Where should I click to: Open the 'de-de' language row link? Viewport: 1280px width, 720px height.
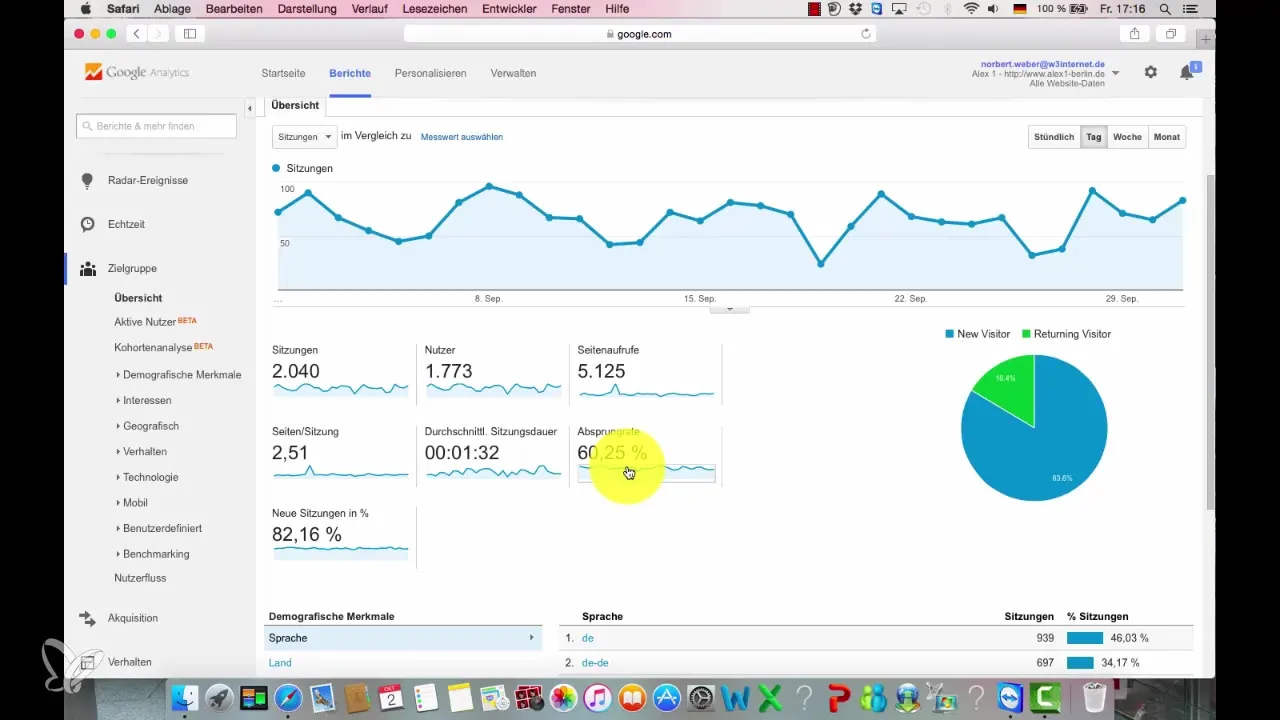click(596, 662)
